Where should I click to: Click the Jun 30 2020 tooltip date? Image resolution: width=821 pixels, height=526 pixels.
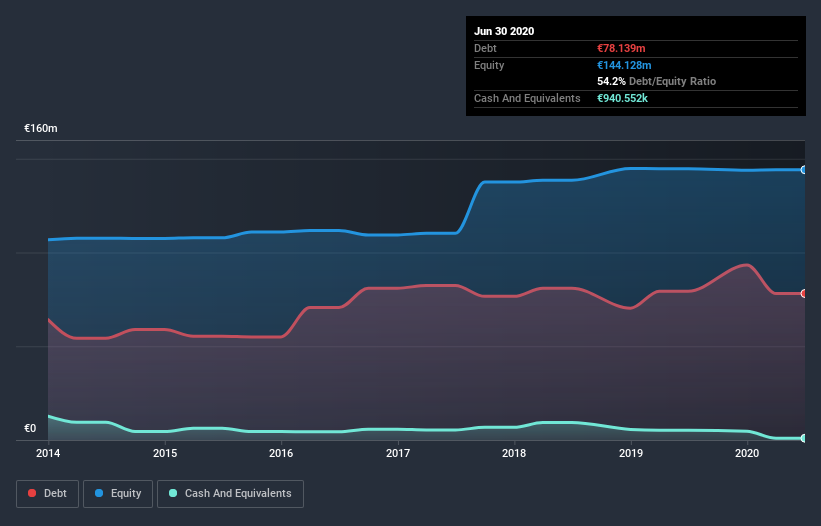click(x=504, y=31)
